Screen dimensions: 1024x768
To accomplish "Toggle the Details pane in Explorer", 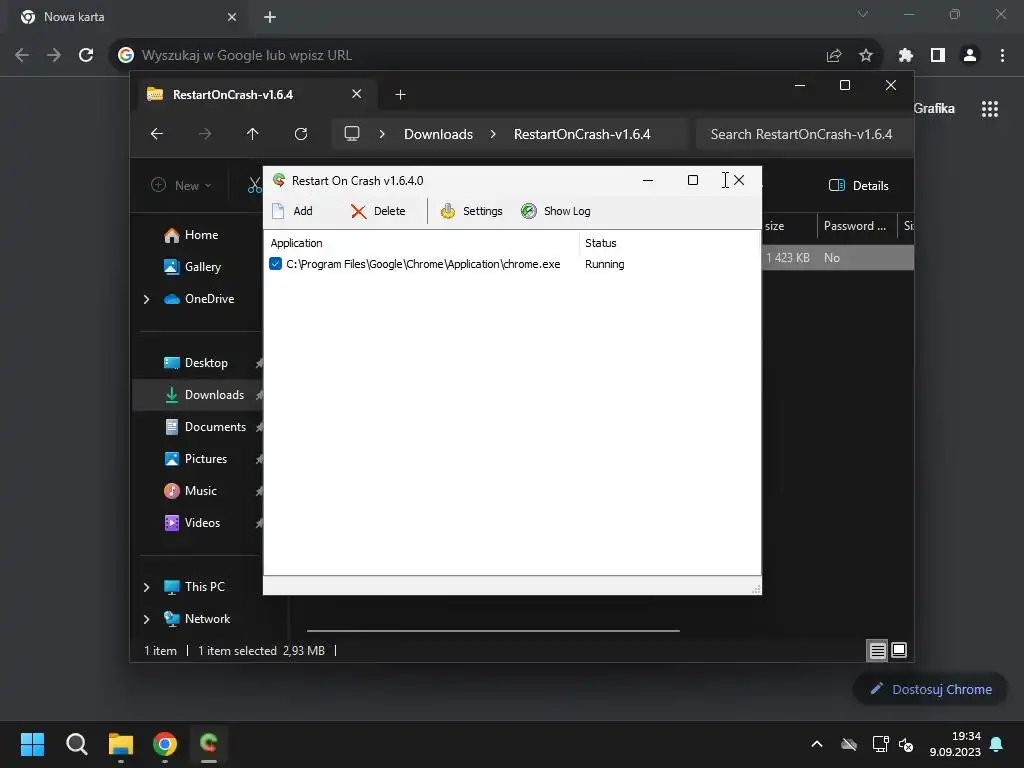I will (x=858, y=185).
